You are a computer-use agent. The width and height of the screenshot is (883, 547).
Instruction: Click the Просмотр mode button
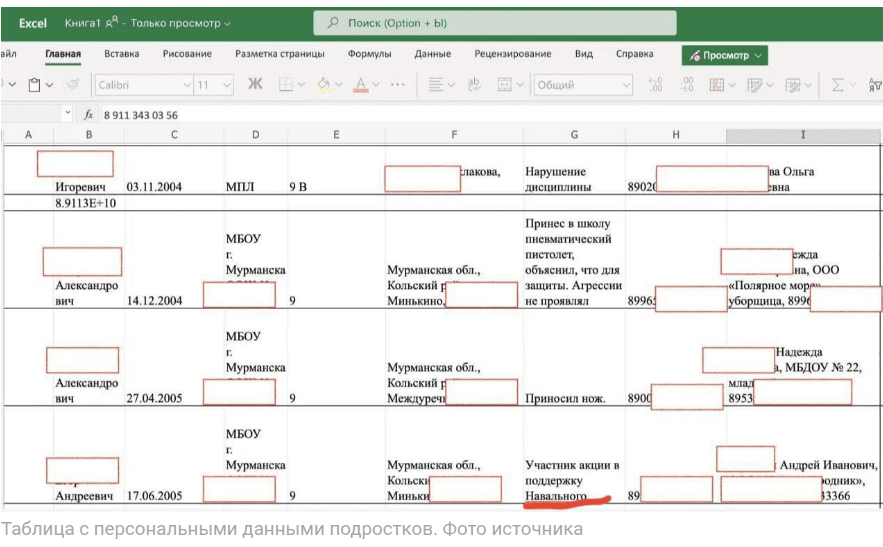pos(725,55)
